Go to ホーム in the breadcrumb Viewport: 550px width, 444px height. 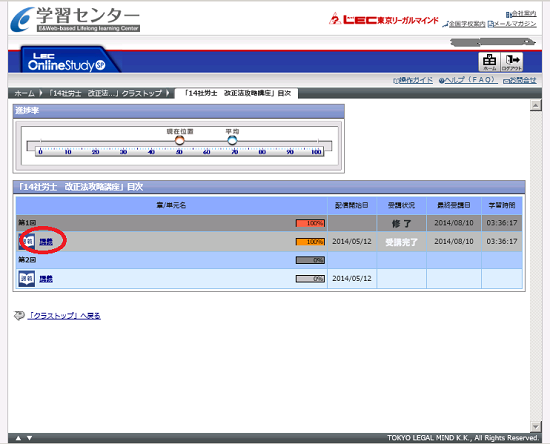(24, 93)
